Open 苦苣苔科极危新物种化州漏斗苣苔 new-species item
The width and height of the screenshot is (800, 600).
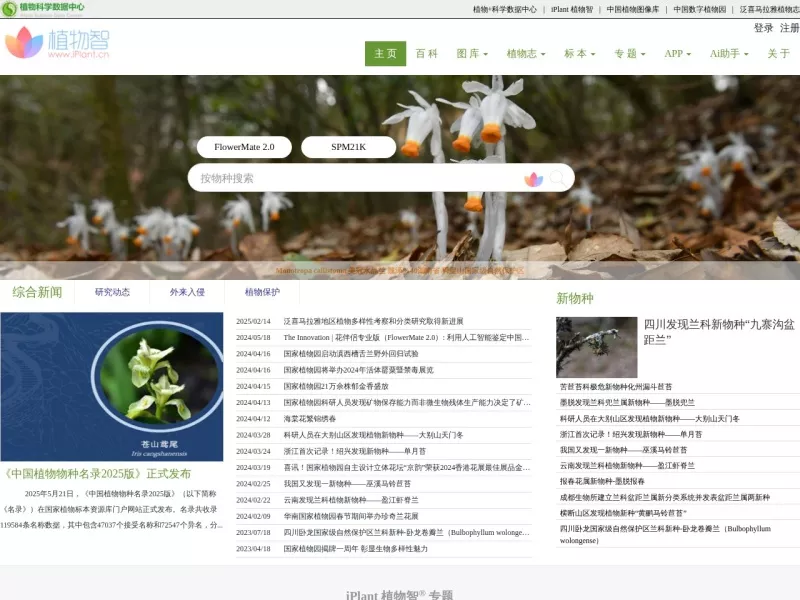tap(616, 387)
